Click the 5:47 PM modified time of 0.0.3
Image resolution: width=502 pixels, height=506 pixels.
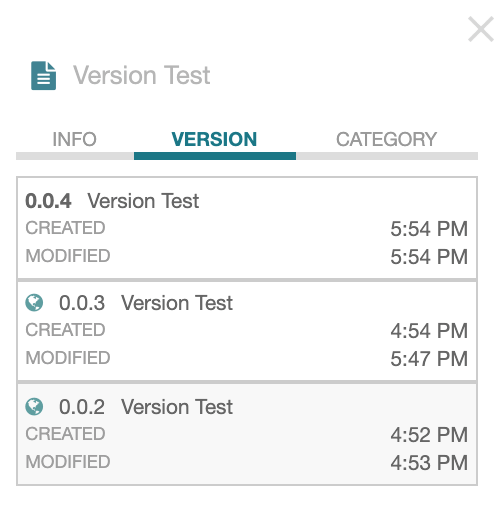click(429, 359)
